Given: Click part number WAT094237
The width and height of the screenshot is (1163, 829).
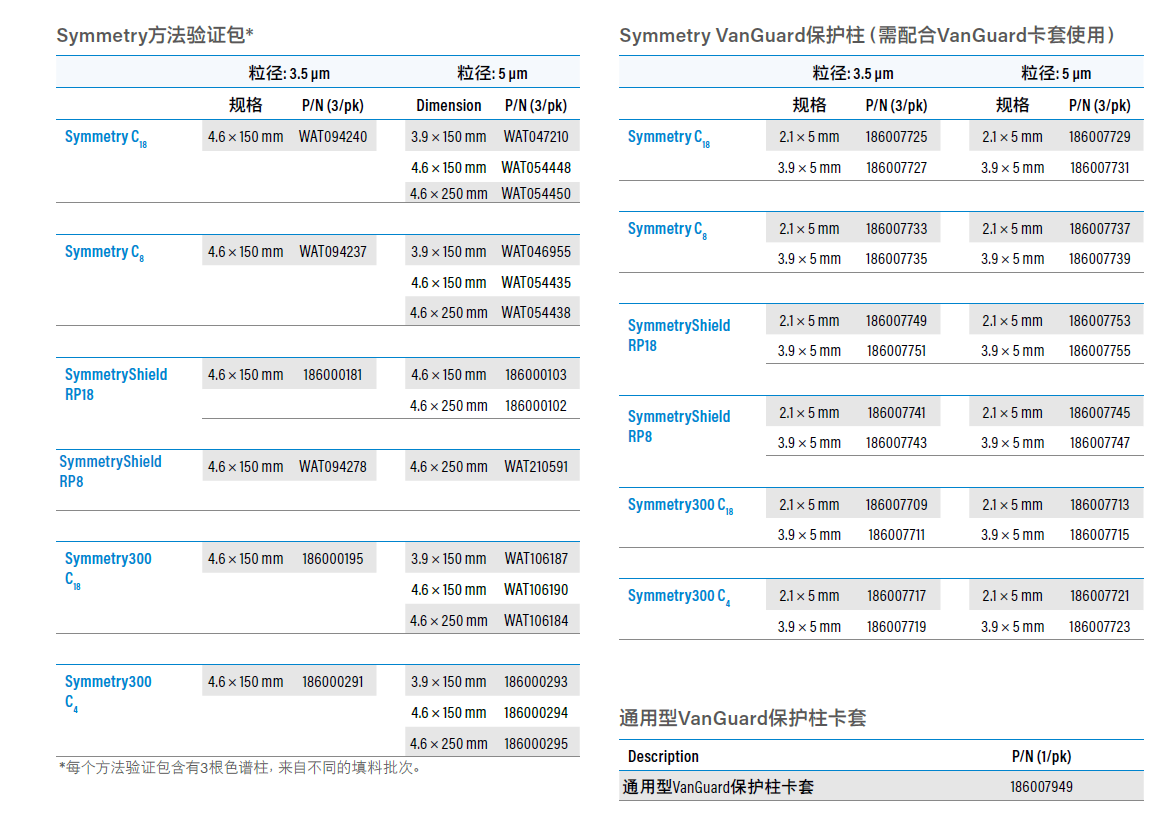Looking at the screenshot, I should coord(332,252).
